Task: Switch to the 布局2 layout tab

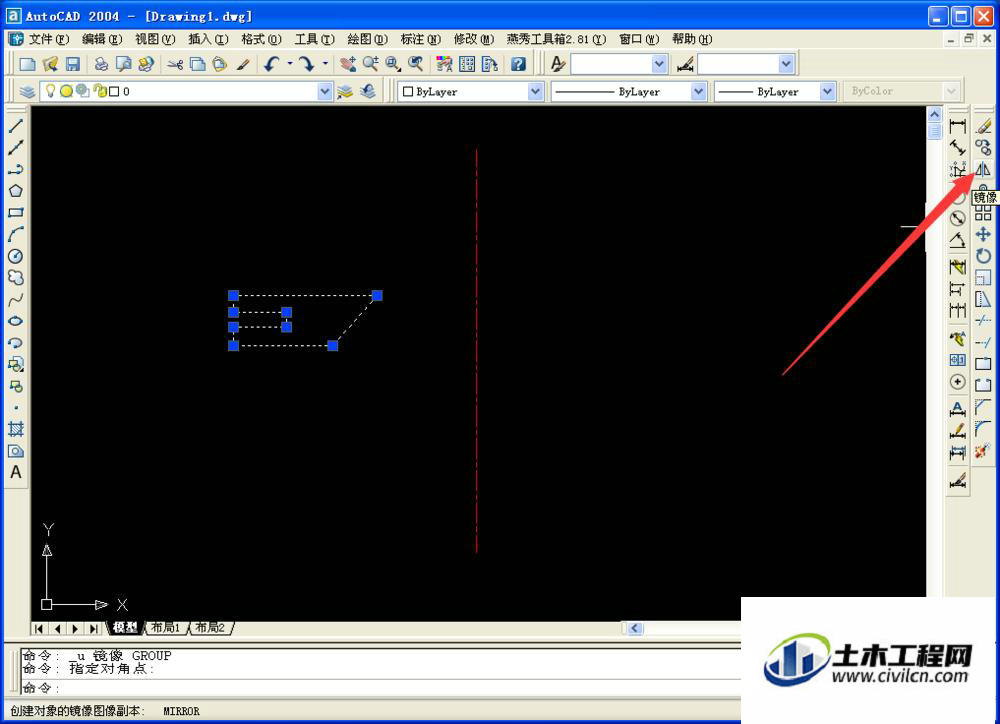Action: point(210,628)
